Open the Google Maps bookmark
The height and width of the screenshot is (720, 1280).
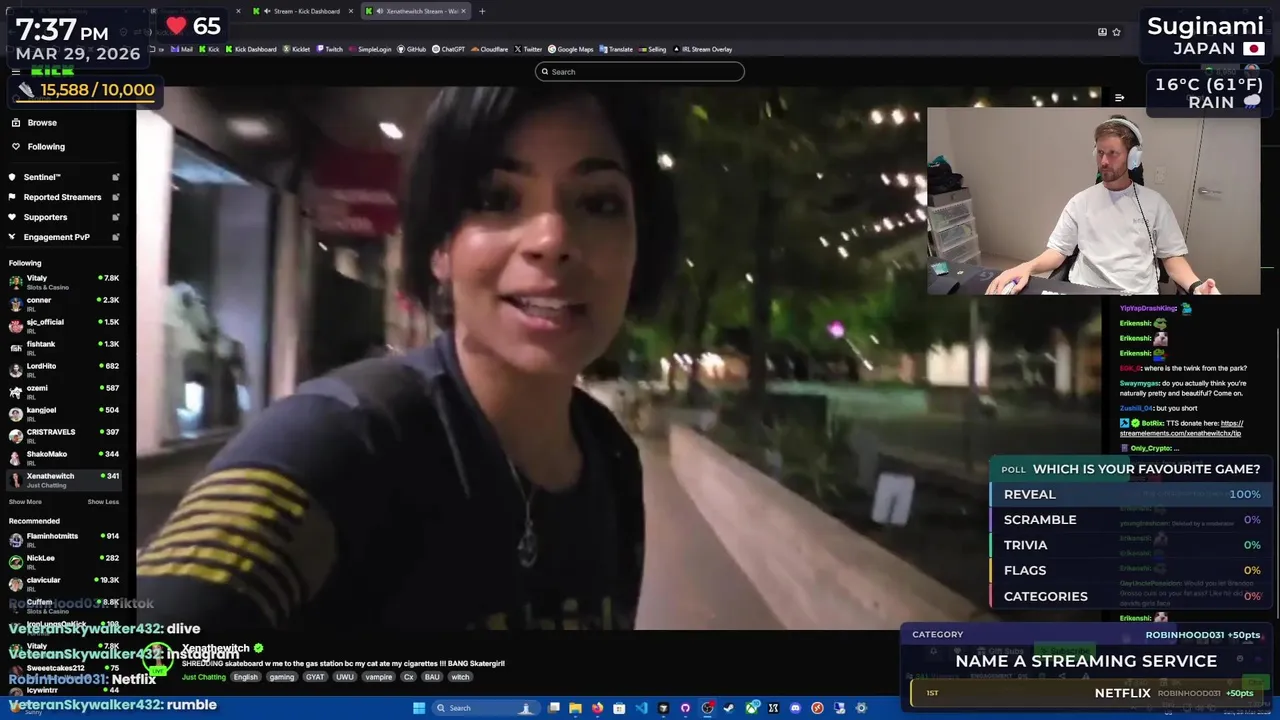(570, 49)
